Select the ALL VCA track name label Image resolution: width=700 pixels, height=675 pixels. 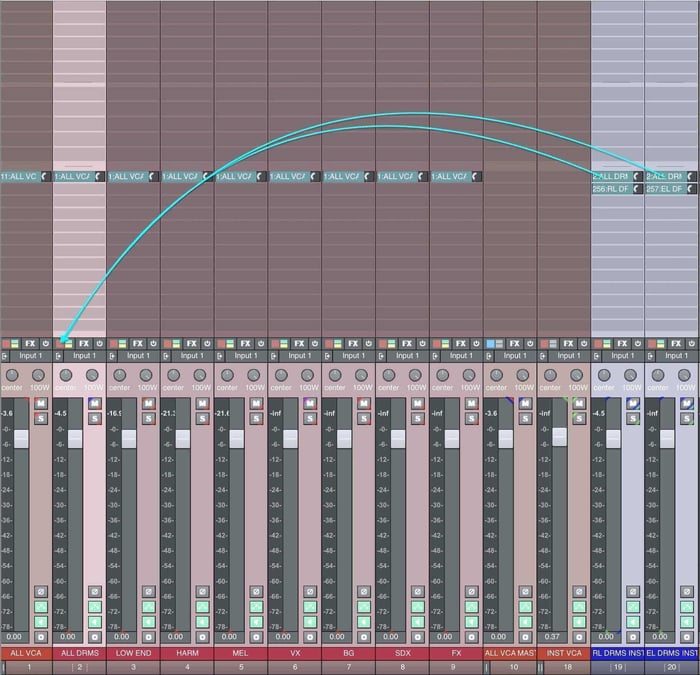[x=26, y=653]
